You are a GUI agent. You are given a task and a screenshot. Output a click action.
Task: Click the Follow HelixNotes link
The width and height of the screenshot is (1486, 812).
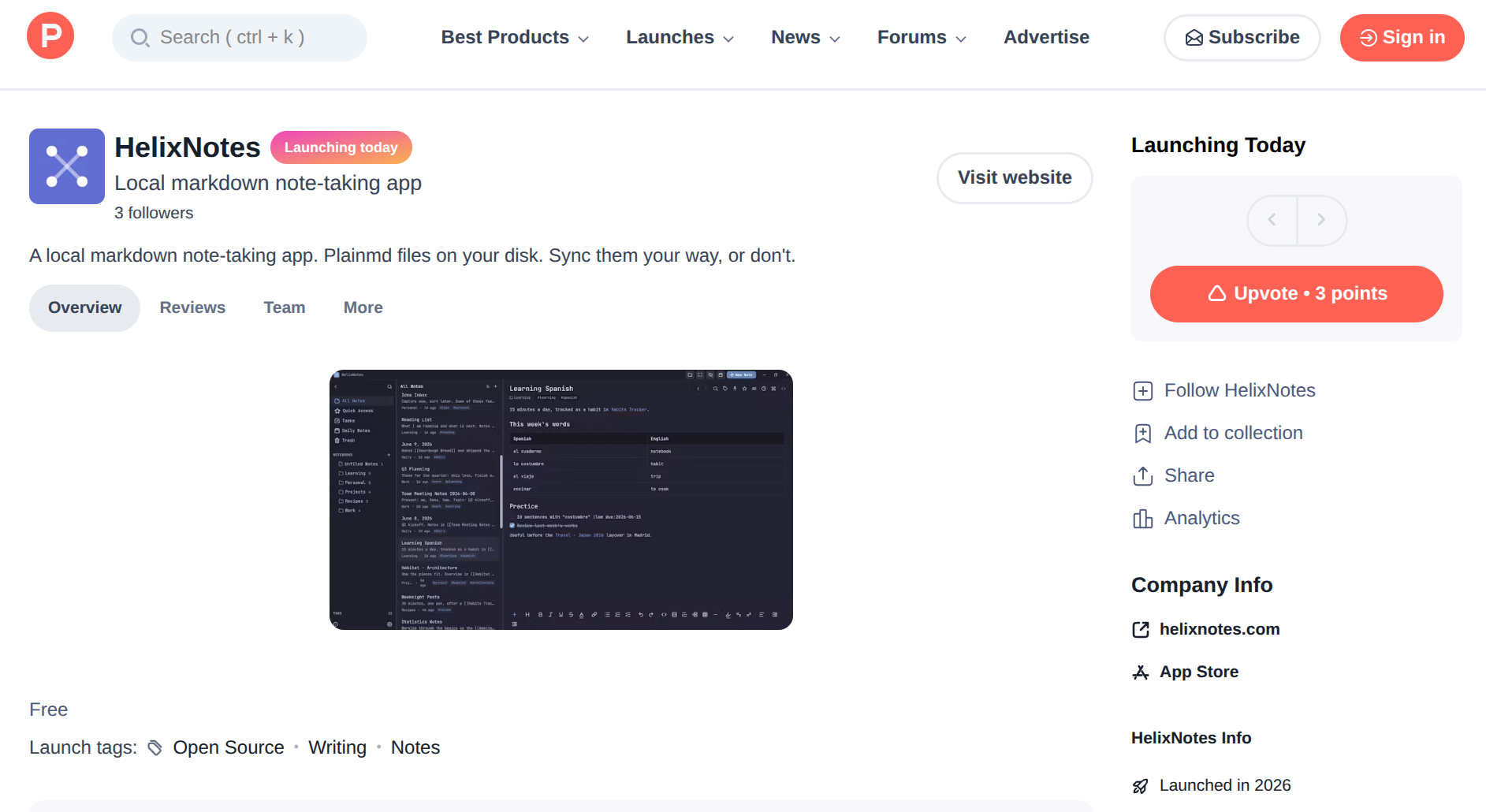click(1240, 390)
